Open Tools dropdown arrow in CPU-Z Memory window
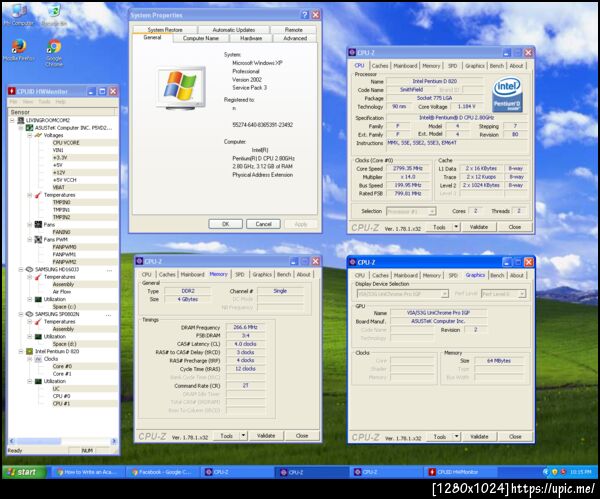Viewport: 600px width, 499px height. coord(243,435)
